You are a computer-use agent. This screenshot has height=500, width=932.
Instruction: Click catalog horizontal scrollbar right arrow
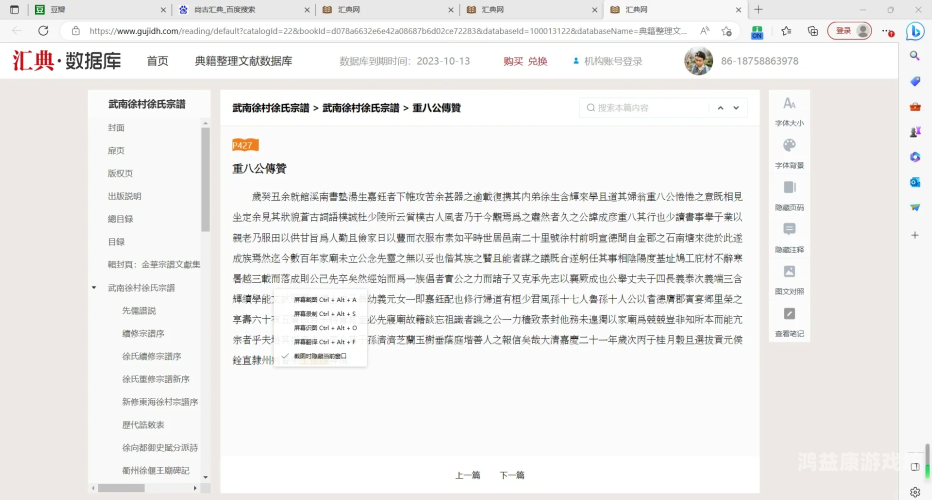tap(195, 488)
